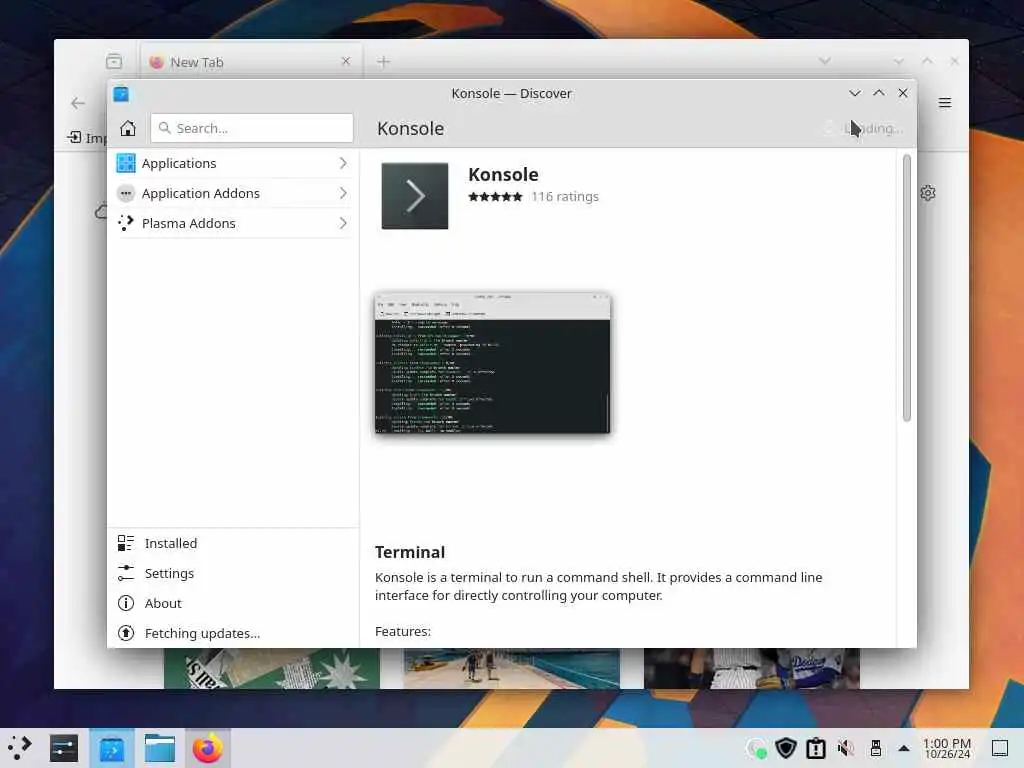Select the Applications grid icon

click(x=125, y=163)
